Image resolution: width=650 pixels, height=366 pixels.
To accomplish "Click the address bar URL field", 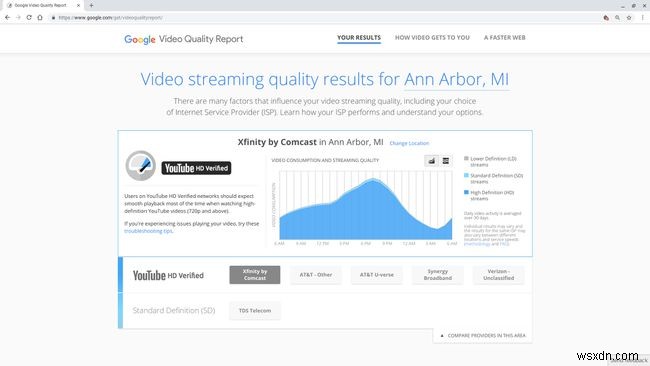I will (x=323, y=17).
